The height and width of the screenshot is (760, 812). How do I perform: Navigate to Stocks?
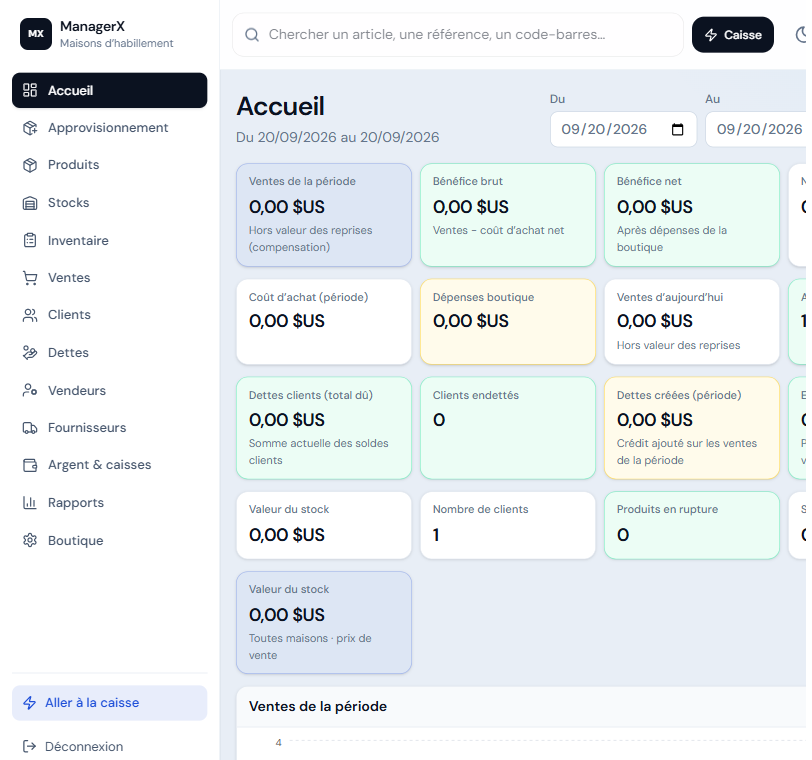click(x=110, y=203)
